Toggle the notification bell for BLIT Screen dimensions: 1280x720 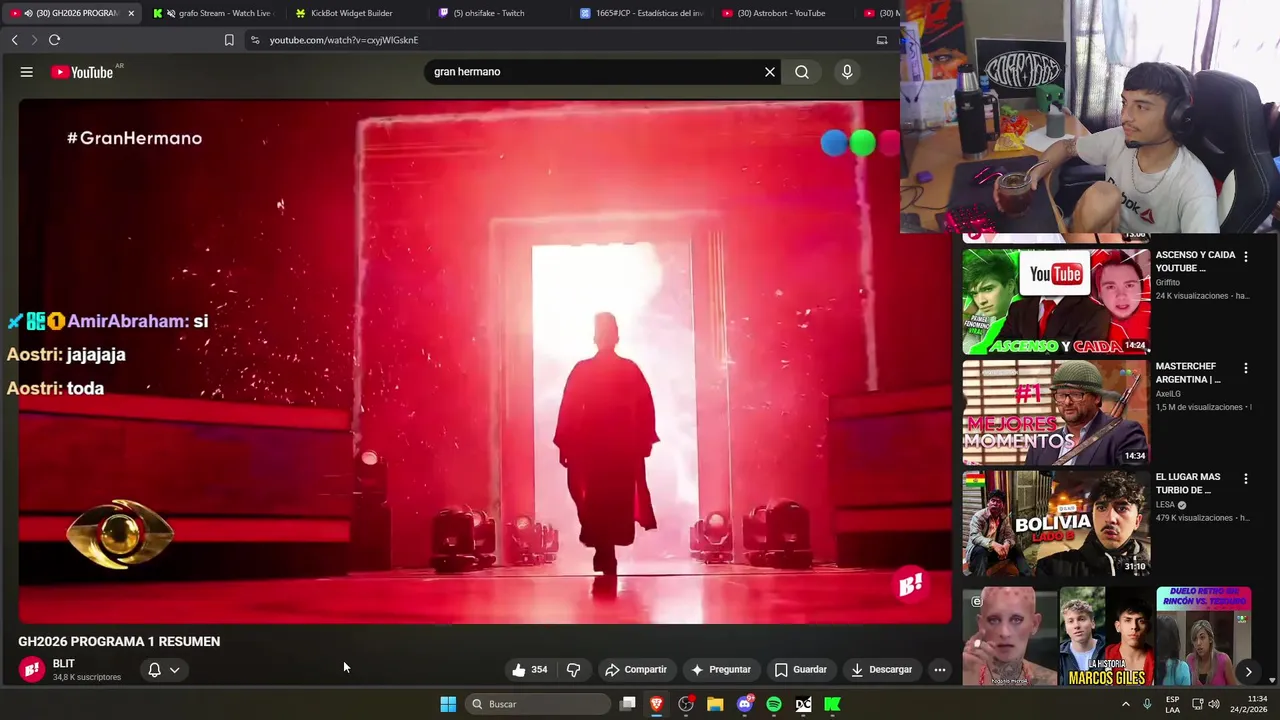click(154, 670)
